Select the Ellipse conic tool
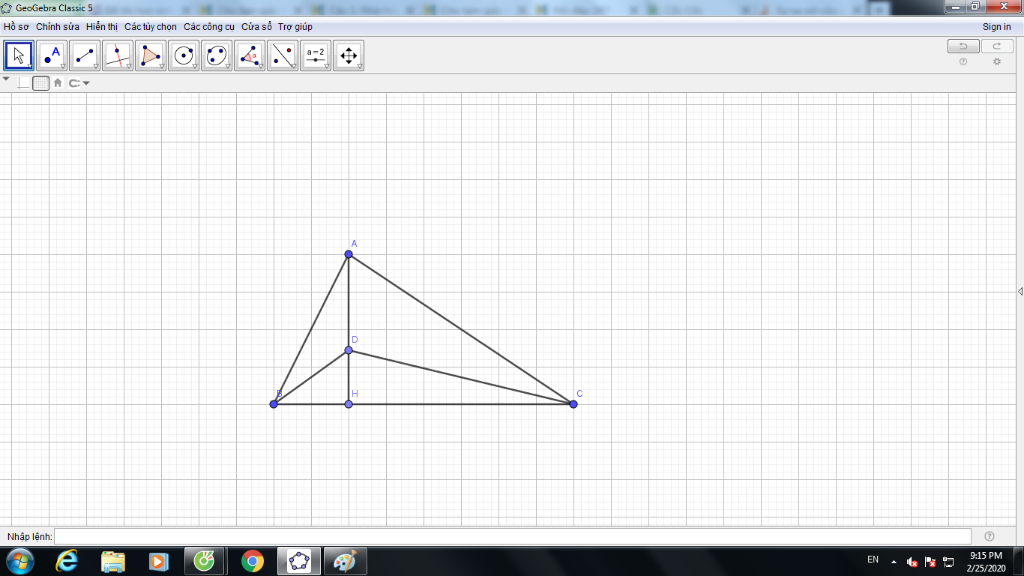 click(x=217, y=56)
